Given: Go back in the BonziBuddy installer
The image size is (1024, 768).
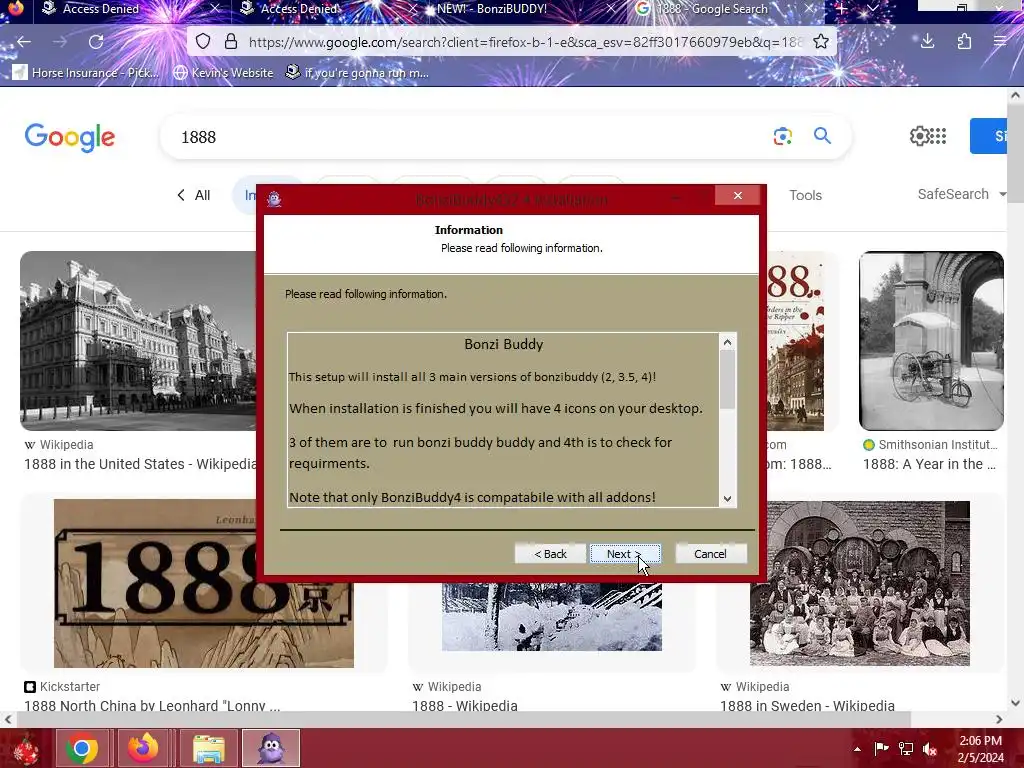Looking at the screenshot, I should (550, 554).
